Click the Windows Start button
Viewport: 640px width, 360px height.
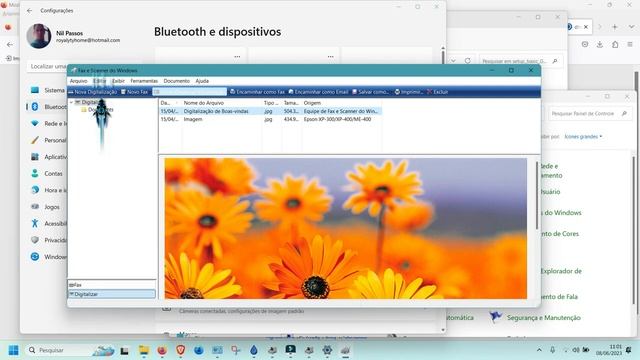(13, 350)
